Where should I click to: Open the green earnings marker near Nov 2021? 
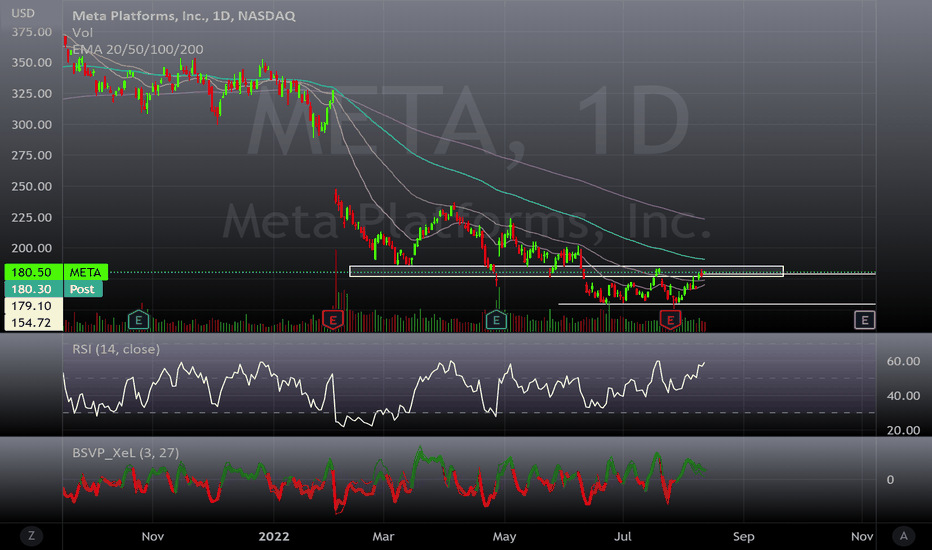tap(138, 320)
